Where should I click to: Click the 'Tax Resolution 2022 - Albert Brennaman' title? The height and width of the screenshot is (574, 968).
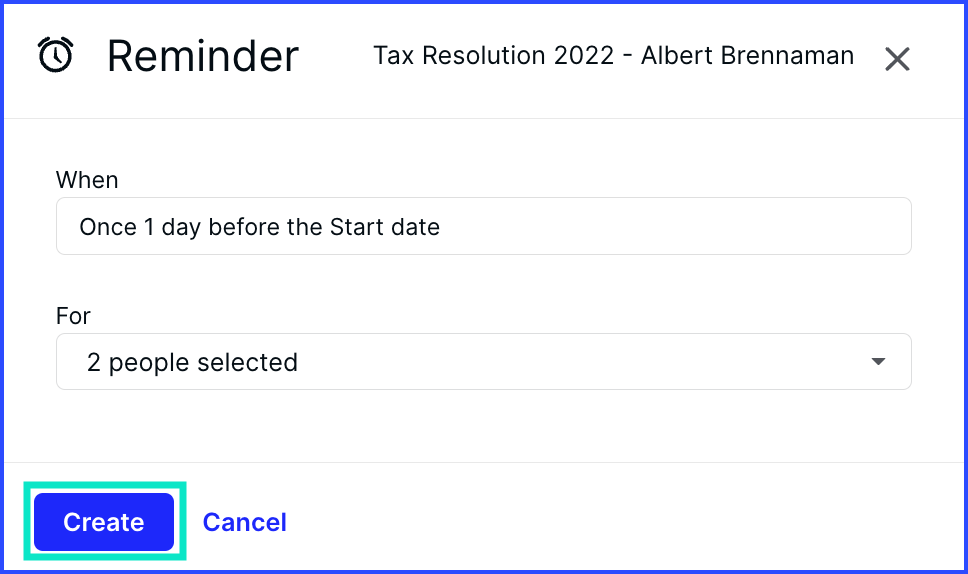pos(614,56)
